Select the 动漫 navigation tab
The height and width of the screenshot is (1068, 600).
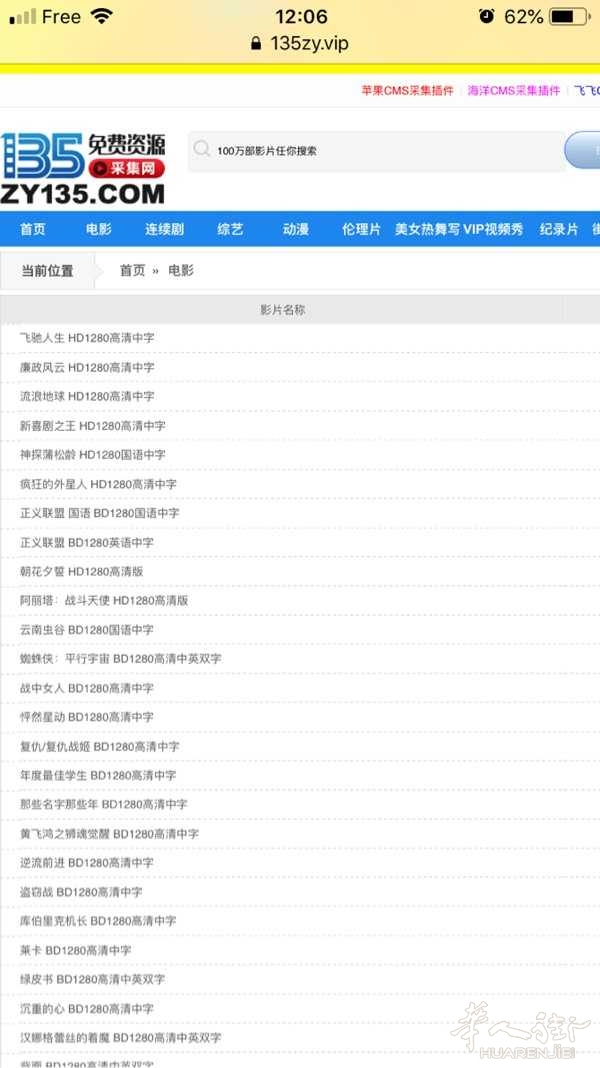pyautogui.click(x=296, y=230)
